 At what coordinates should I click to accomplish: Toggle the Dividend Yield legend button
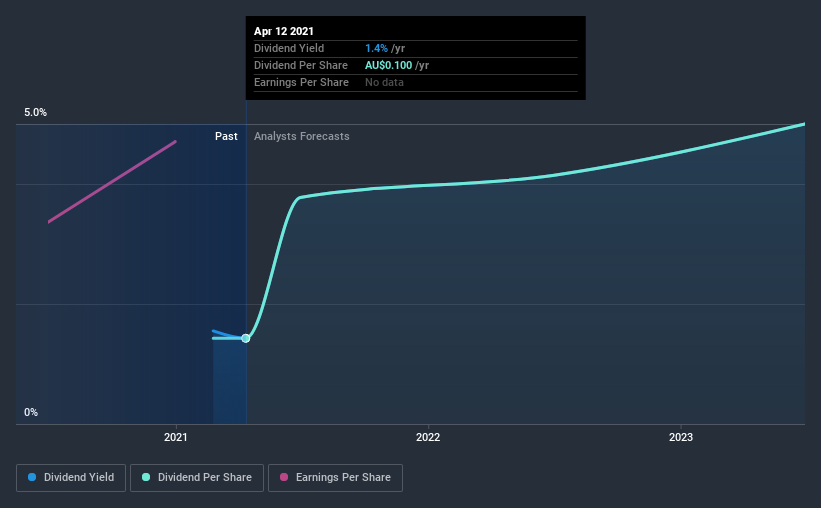71,478
